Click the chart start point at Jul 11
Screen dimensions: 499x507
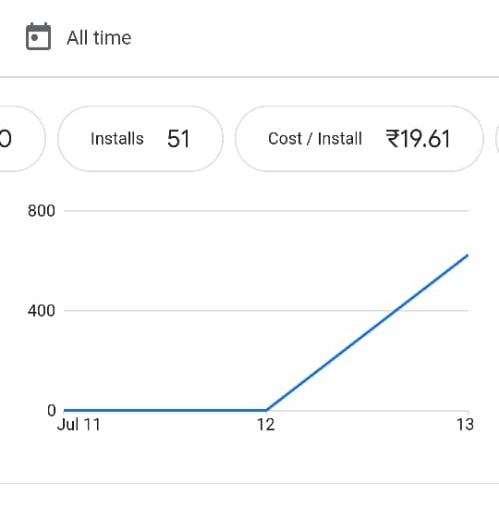coord(65,410)
